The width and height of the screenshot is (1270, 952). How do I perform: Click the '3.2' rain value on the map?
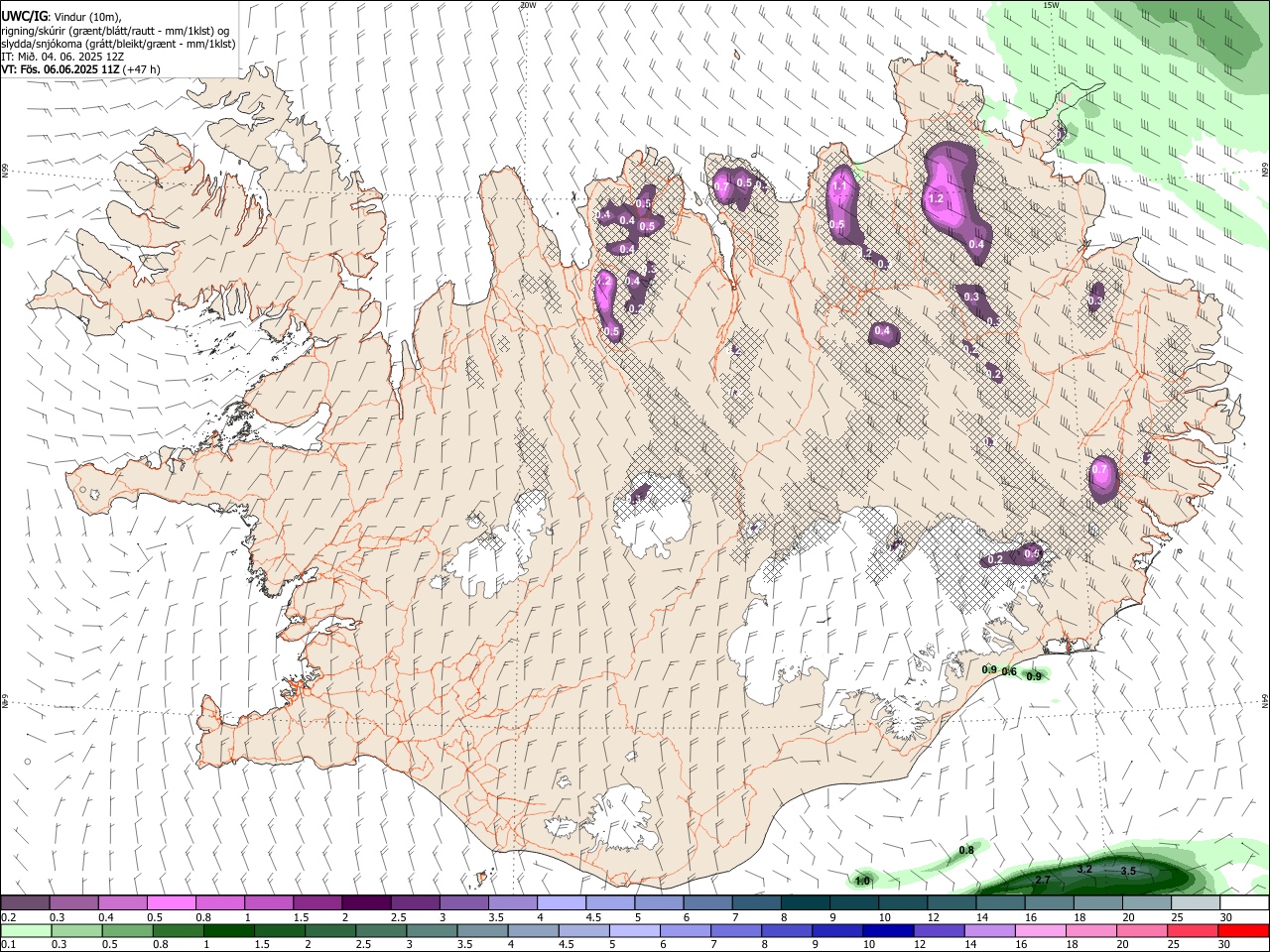1084,869
